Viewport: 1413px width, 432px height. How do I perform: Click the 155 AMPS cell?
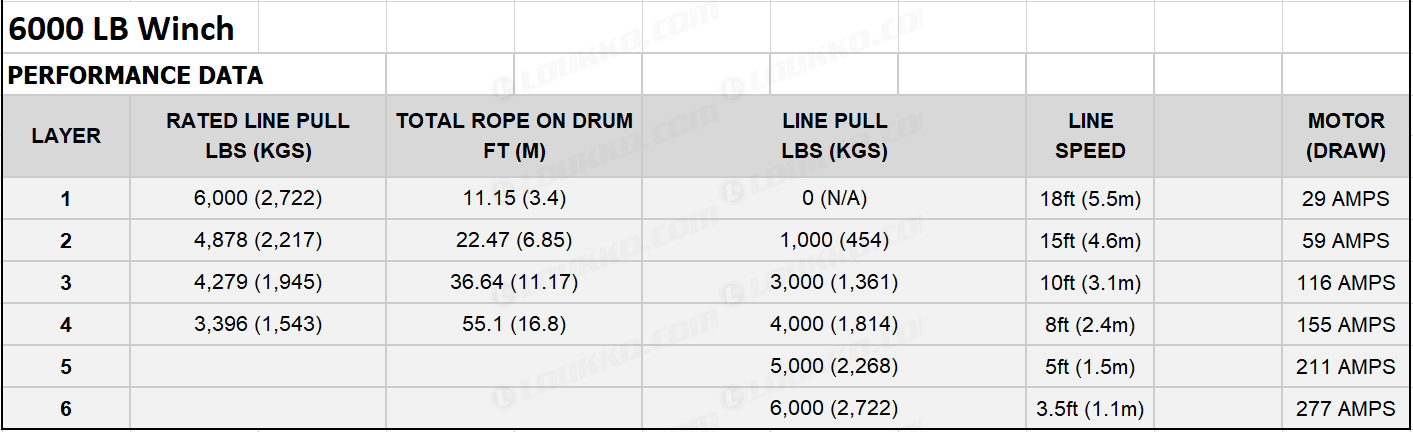(1346, 325)
